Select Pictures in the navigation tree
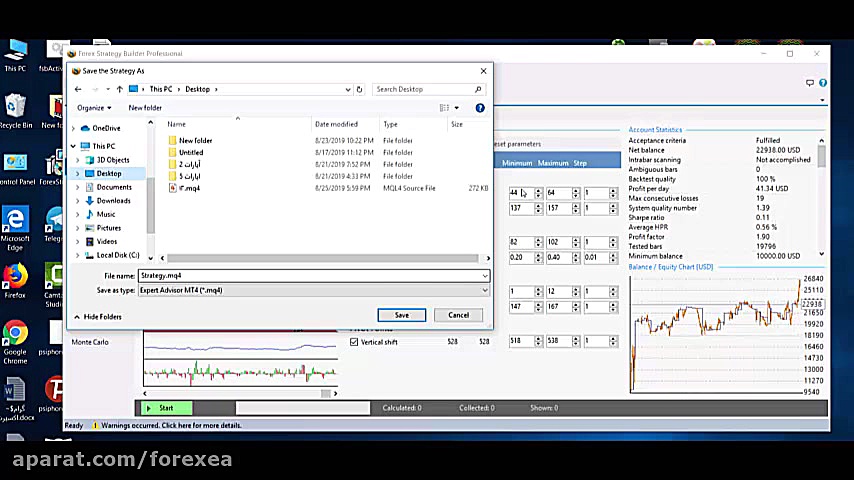Screen dimensions: 854x480 click(103, 228)
